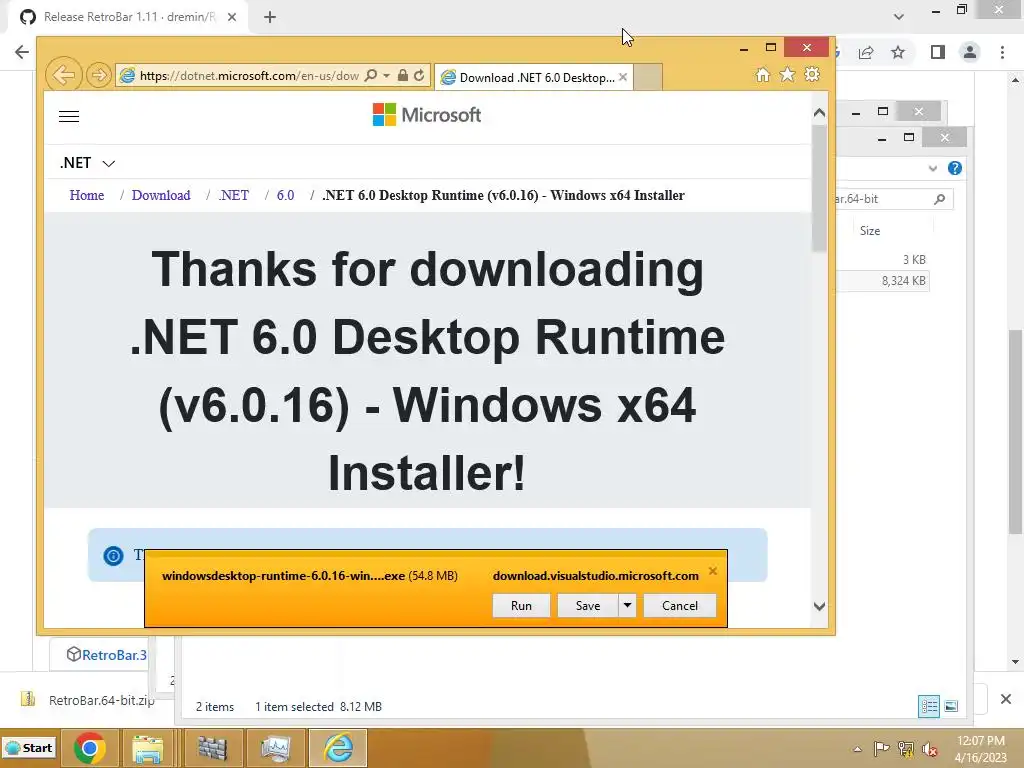Click the IE page scroll down arrow
This screenshot has width=1024, height=768.
[819, 606]
